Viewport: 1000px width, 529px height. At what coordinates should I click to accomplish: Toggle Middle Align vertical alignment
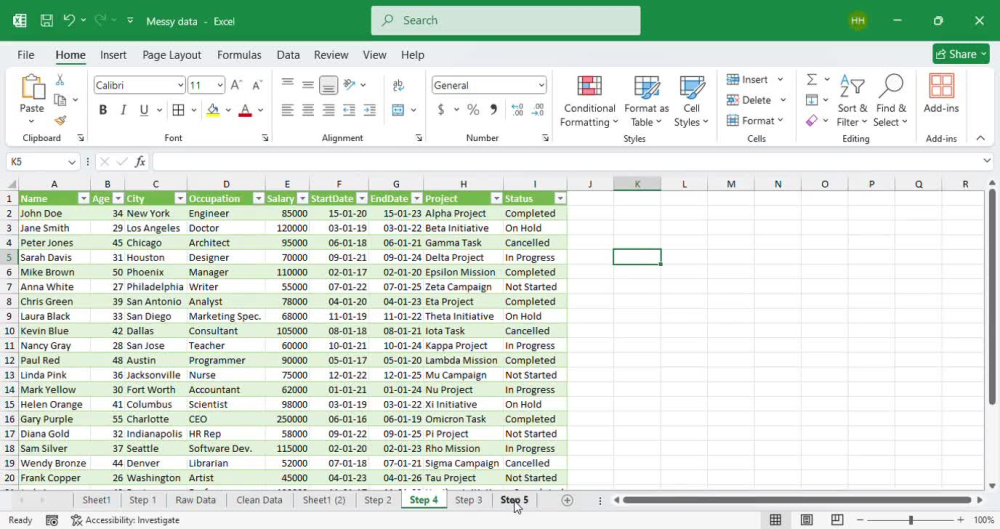[308, 84]
